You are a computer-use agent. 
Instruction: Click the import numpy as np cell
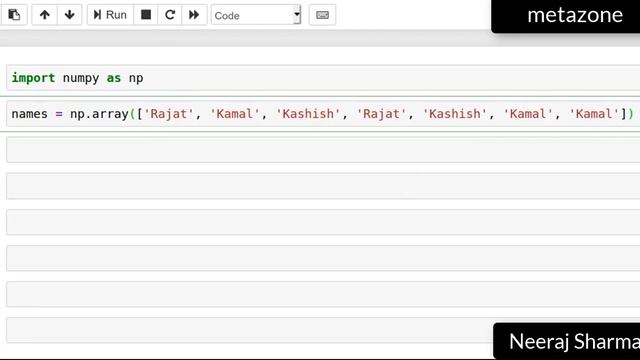(x=323, y=78)
